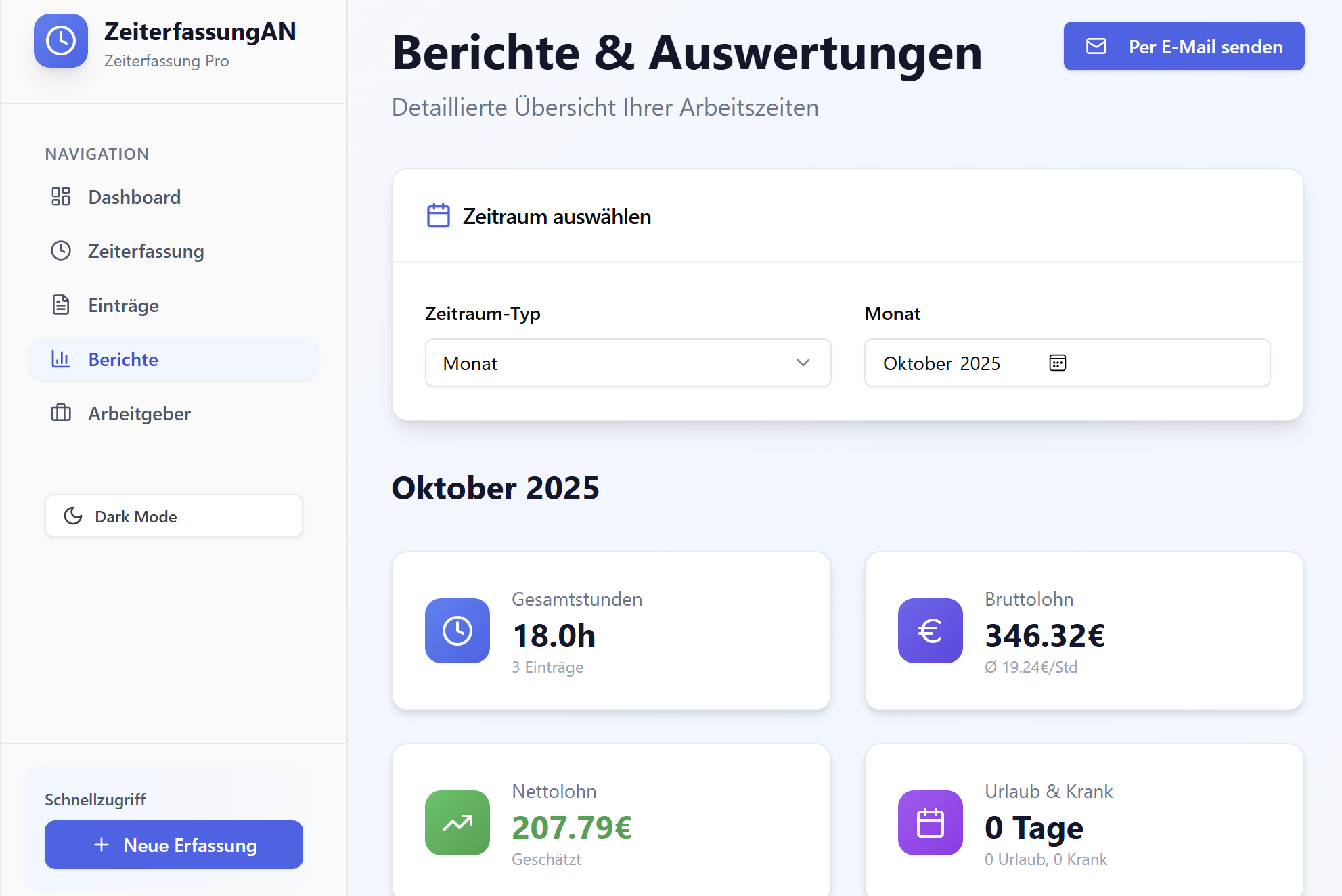
Task: Click the 0 Tage value
Action: (1034, 828)
